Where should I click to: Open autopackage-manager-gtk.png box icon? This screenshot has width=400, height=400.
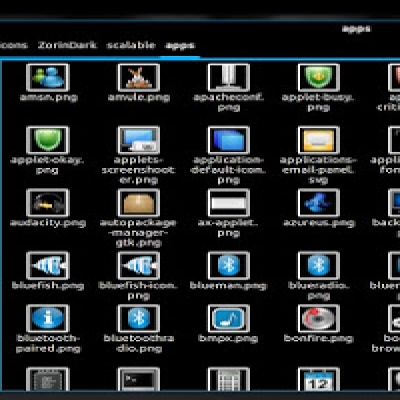click(138, 203)
